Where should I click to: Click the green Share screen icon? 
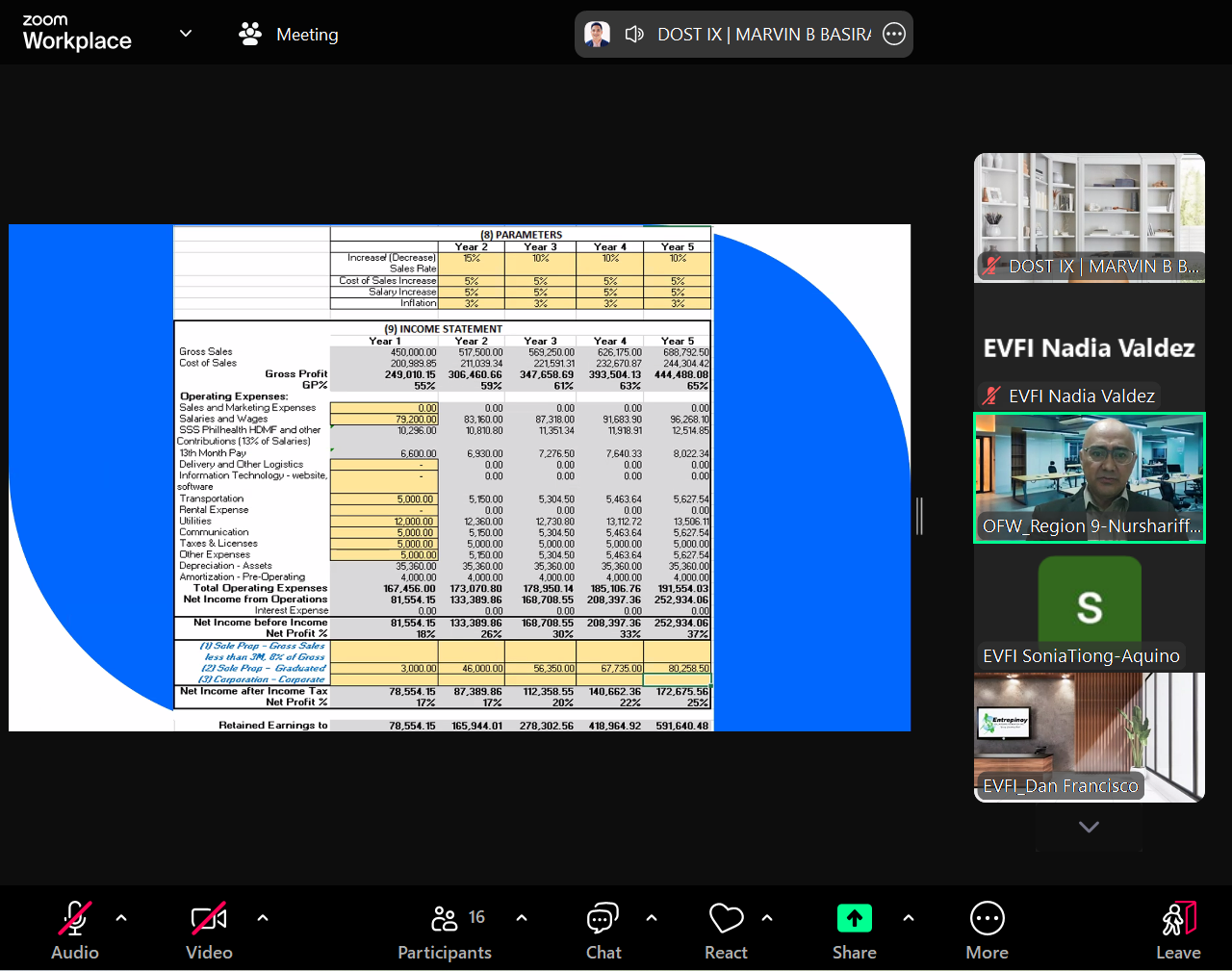(x=854, y=919)
